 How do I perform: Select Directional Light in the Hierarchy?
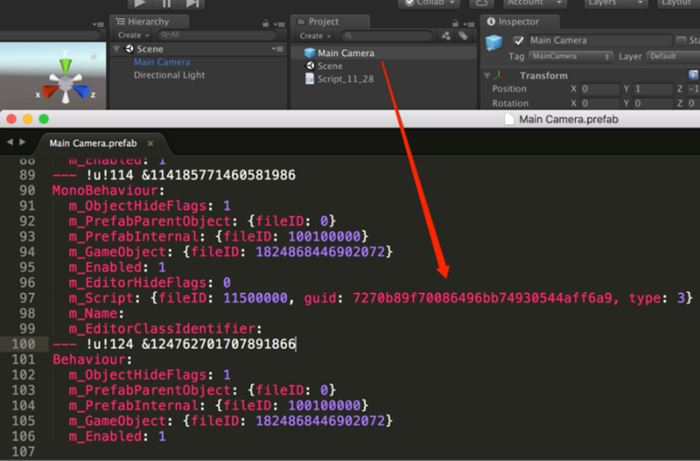pos(170,75)
